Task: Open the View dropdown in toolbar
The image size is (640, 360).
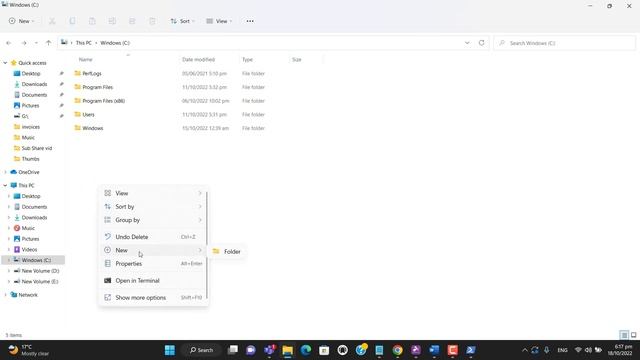Action: (219, 21)
